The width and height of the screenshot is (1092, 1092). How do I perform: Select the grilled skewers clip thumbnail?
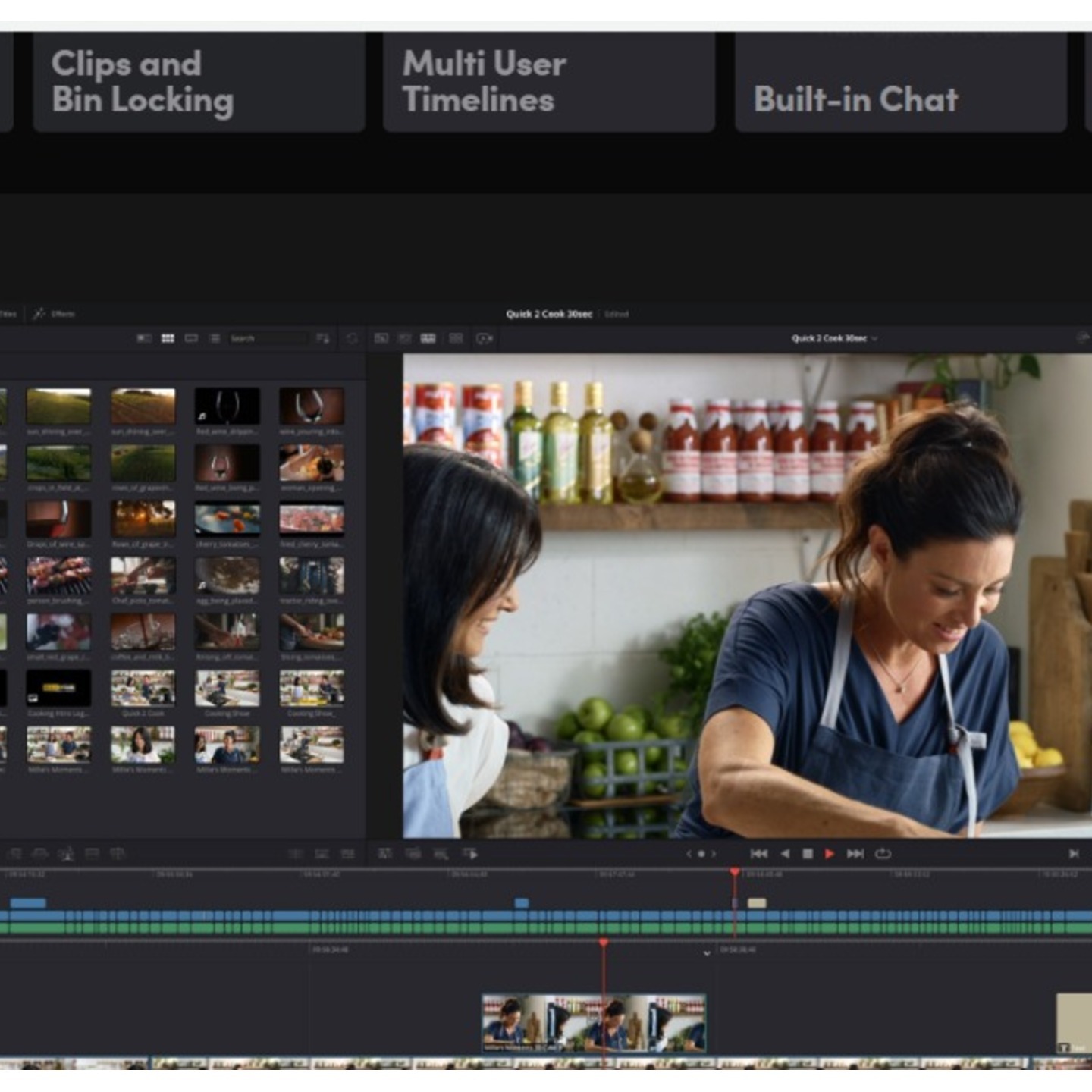point(58,576)
